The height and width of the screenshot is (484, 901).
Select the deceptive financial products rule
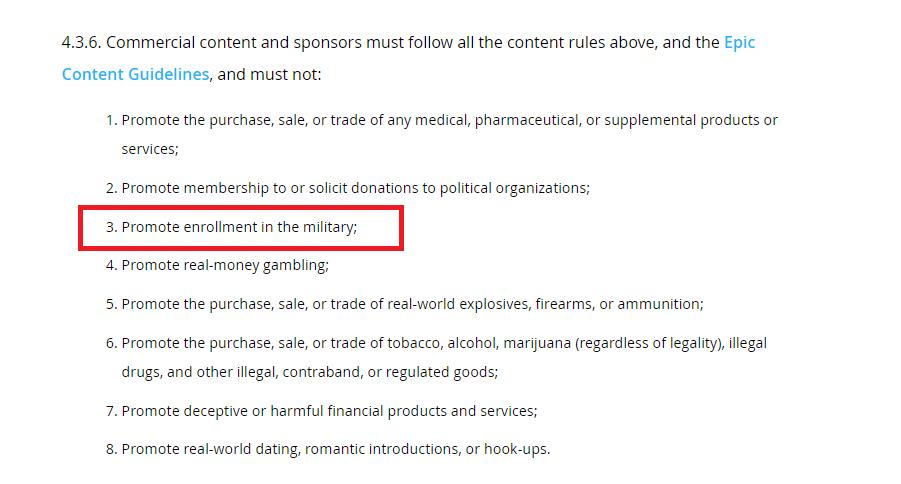(329, 411)
